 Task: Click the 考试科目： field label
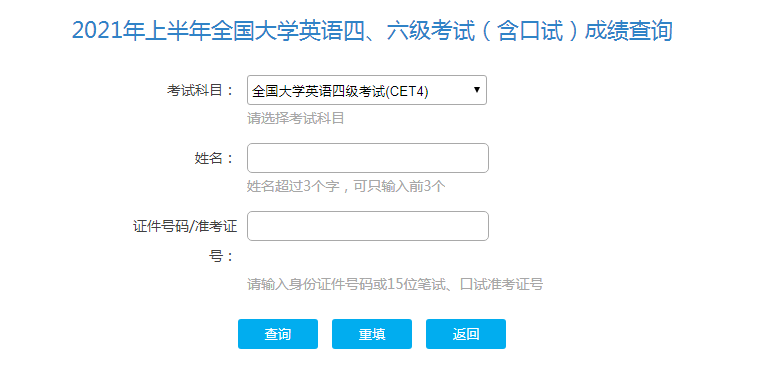pyautogui.click(x=201, y=90)
